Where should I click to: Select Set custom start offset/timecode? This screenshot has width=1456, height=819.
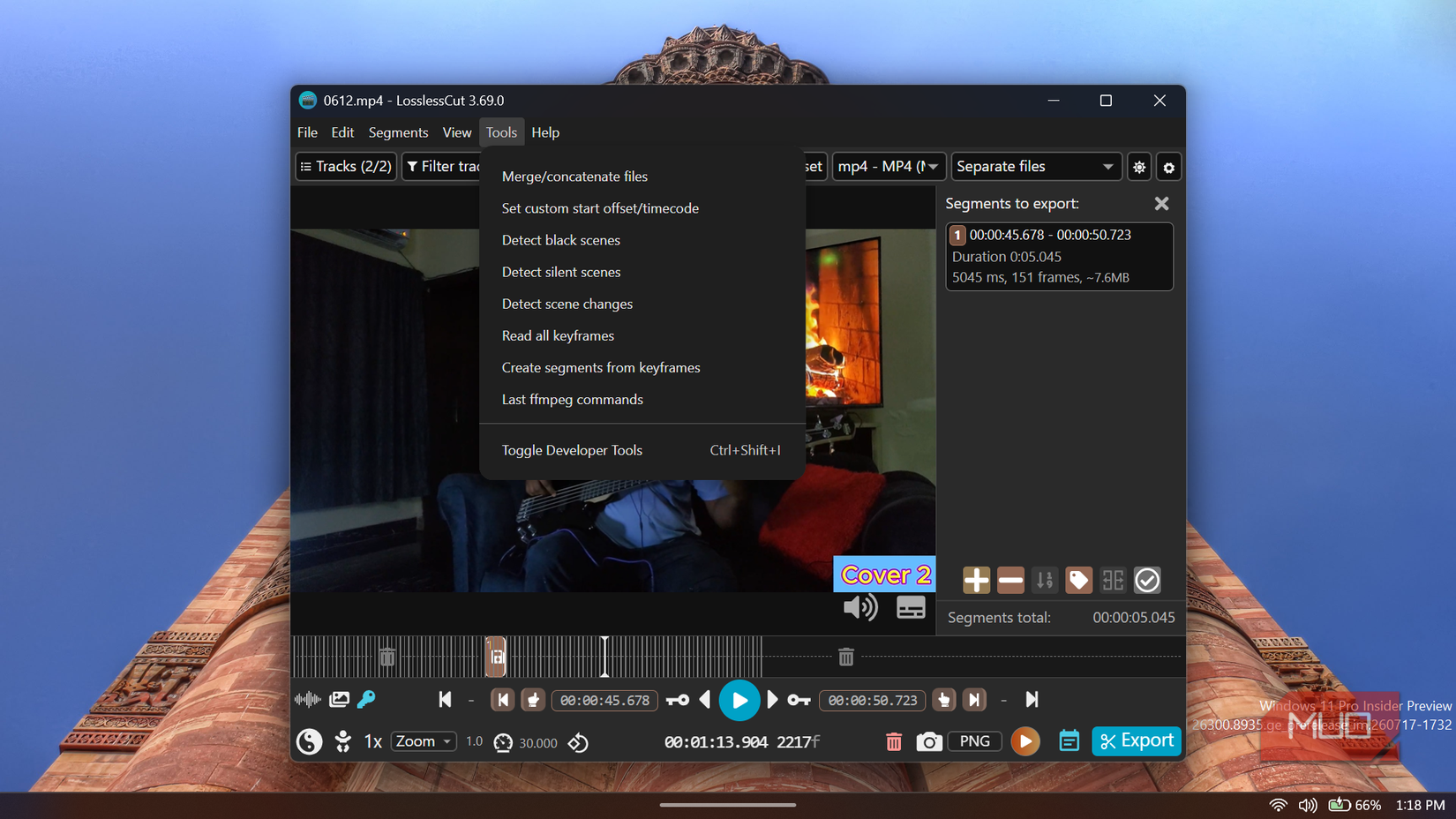click(642, 208)
